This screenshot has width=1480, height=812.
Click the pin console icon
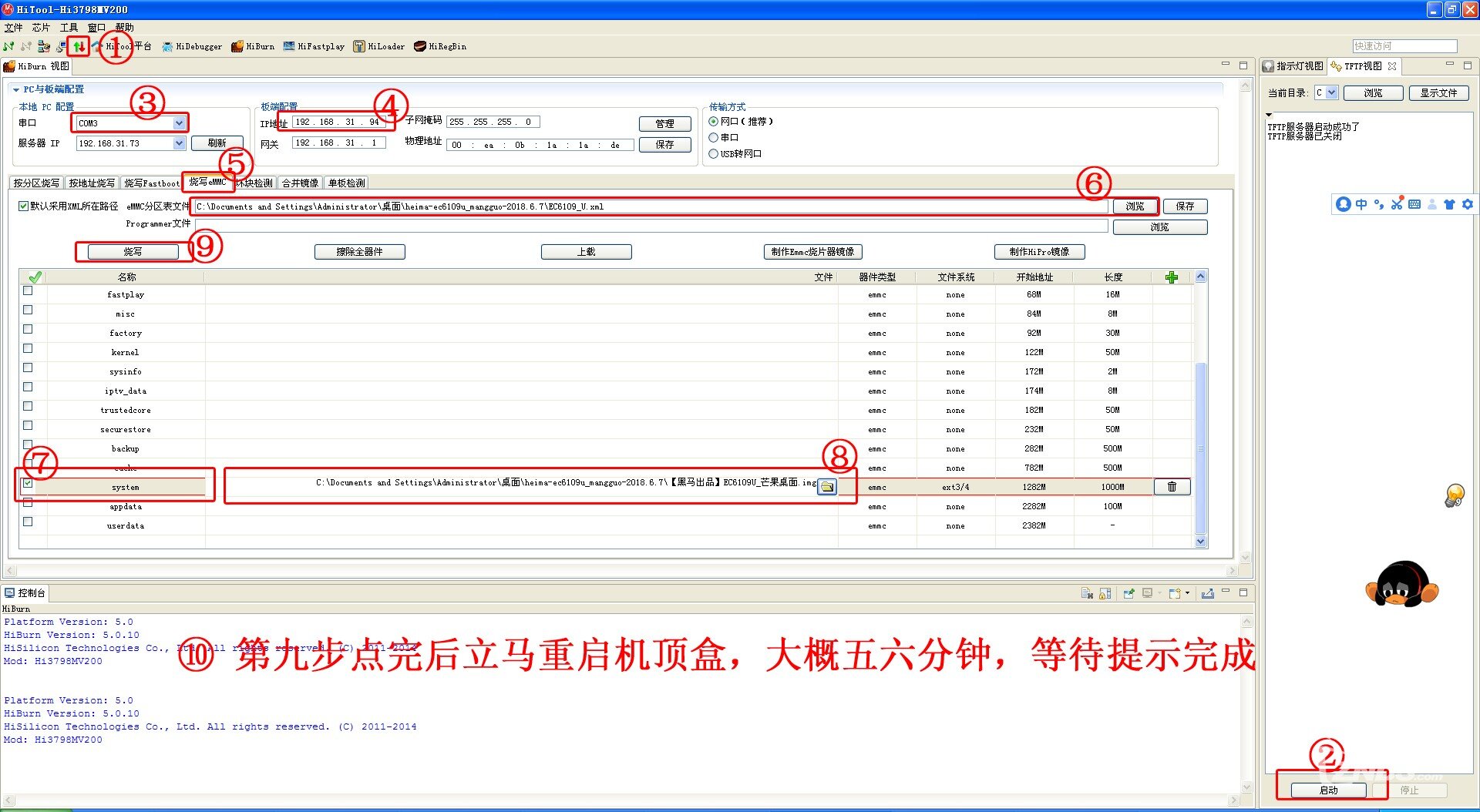click(x=1128, y=593)
